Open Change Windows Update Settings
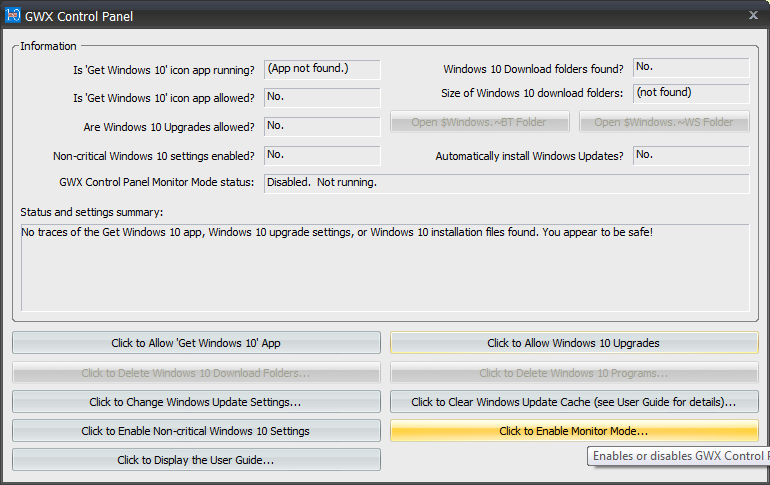 196,402
